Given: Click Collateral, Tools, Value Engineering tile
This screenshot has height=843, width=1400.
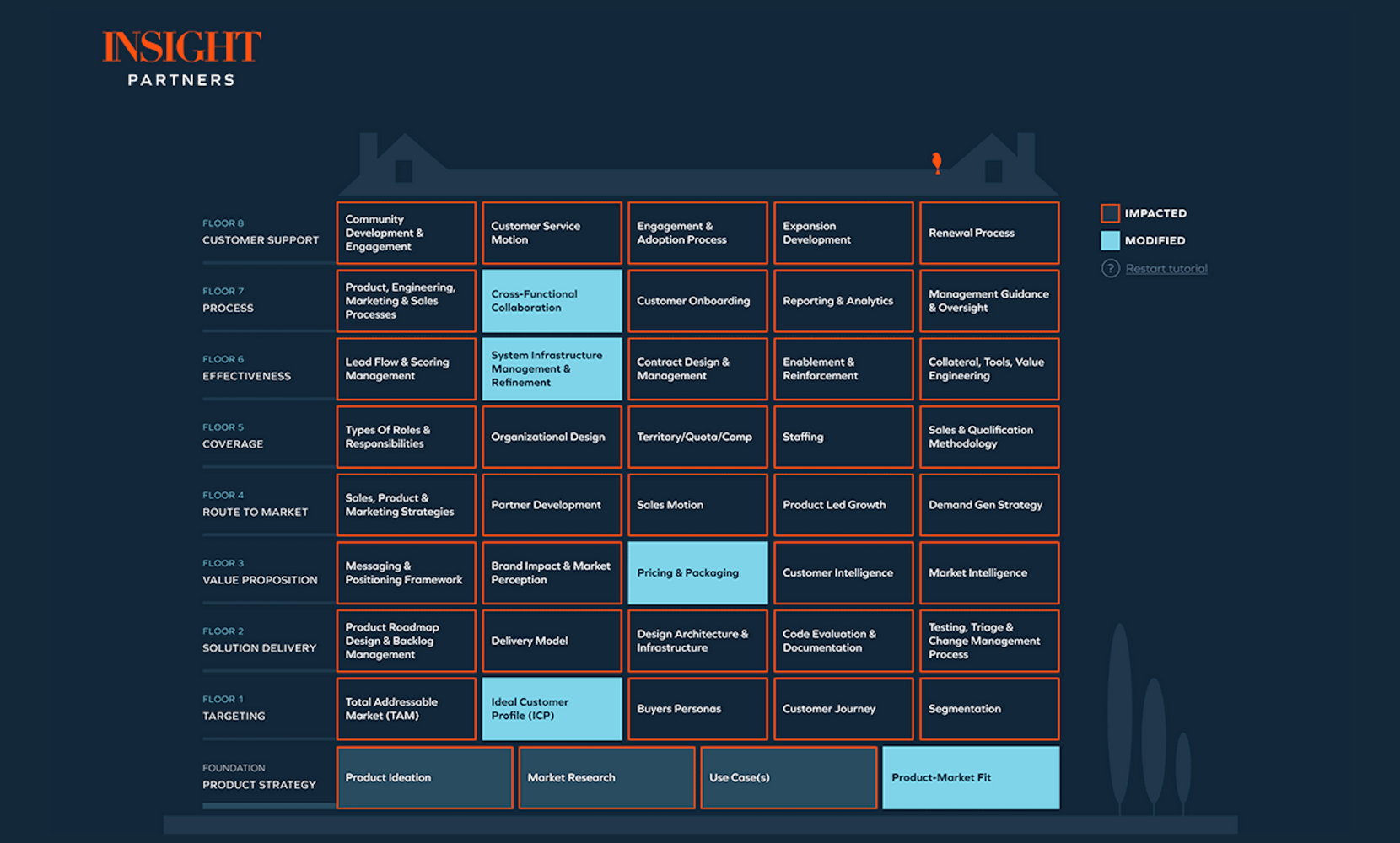Looking at the screenshot, I should click(989, 369).
